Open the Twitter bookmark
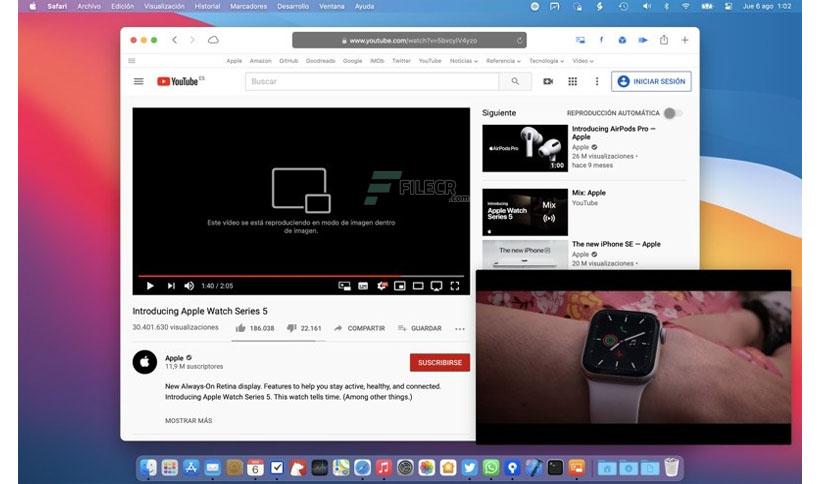The image size is (836, 484). coord(401,61)
